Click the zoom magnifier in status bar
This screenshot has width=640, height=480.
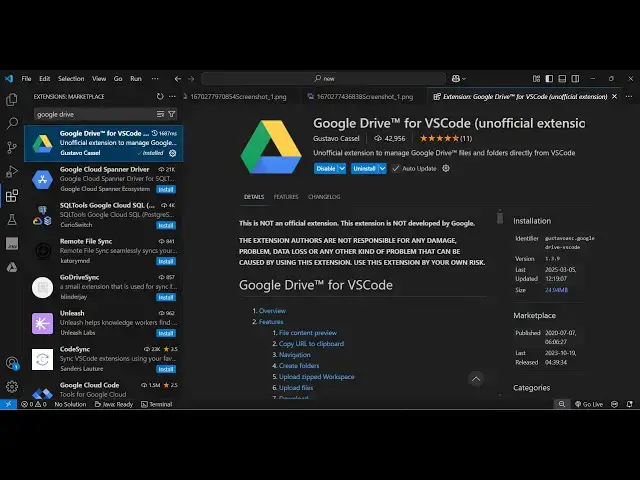pyautogui.click(x=562, y=404)
